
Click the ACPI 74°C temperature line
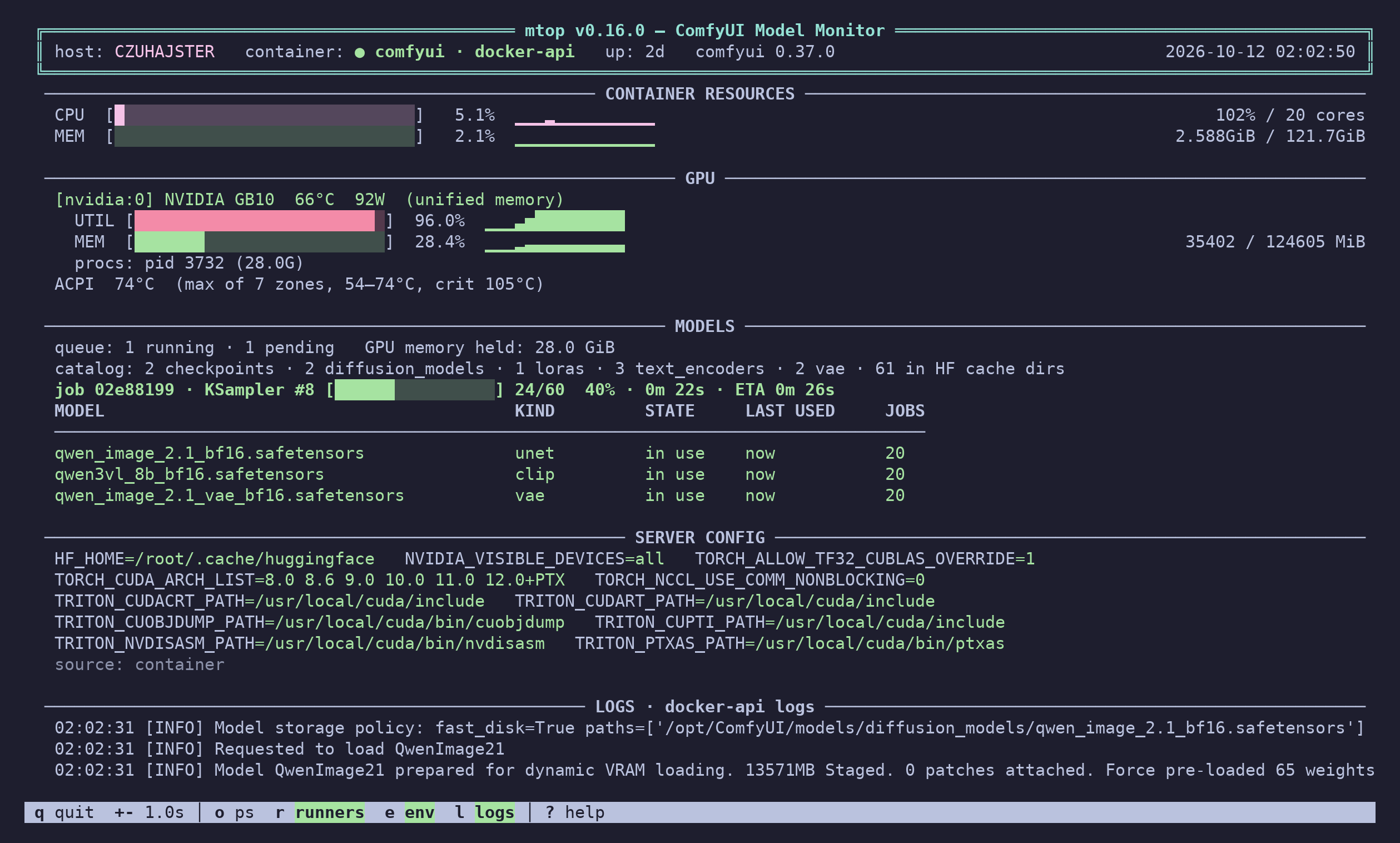[299, 284]
